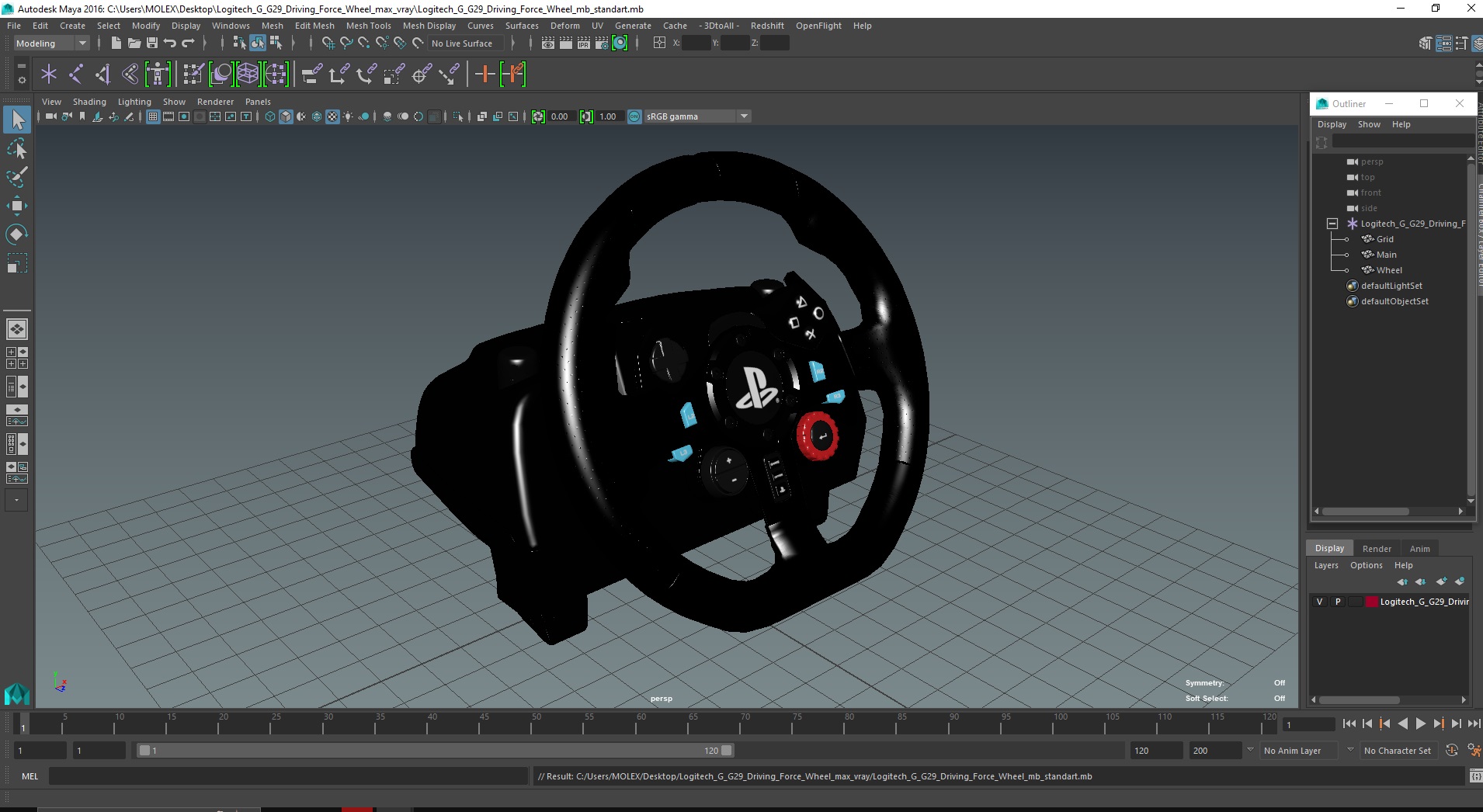The image size is (1483, 812).
Task: Click the lattice cage shelf icon
Action: pos(248,75)
